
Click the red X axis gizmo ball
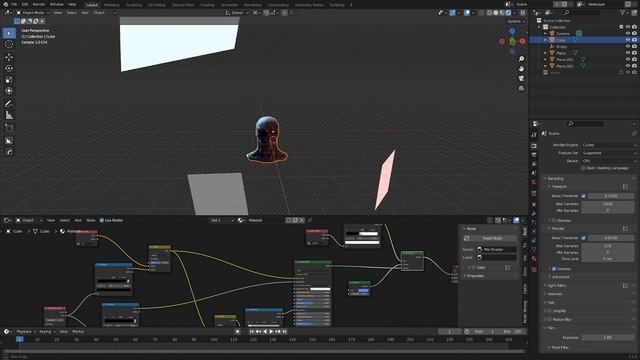522,41
